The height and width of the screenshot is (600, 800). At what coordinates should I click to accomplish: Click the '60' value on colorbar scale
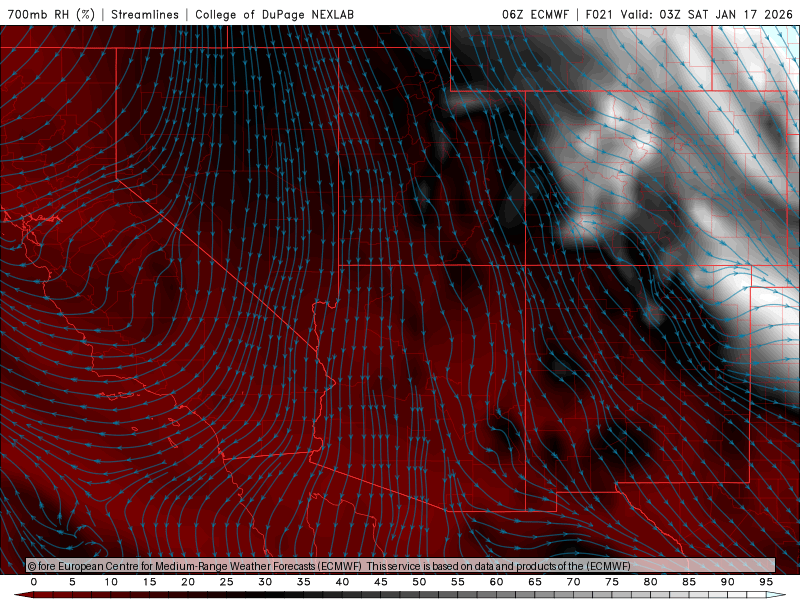(496, 582)
